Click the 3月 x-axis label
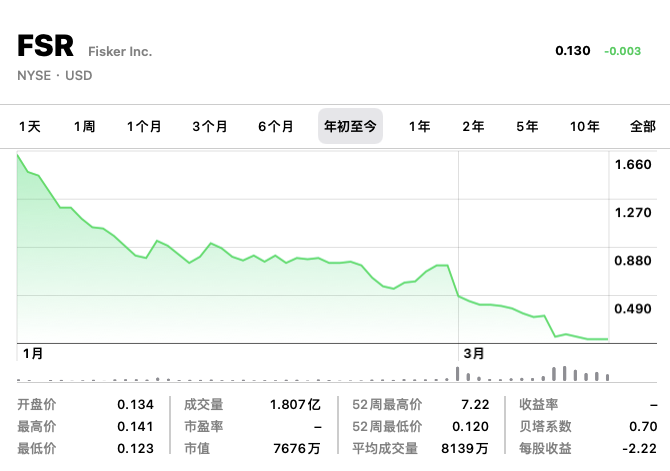The image size is (670, 471). 474,353
